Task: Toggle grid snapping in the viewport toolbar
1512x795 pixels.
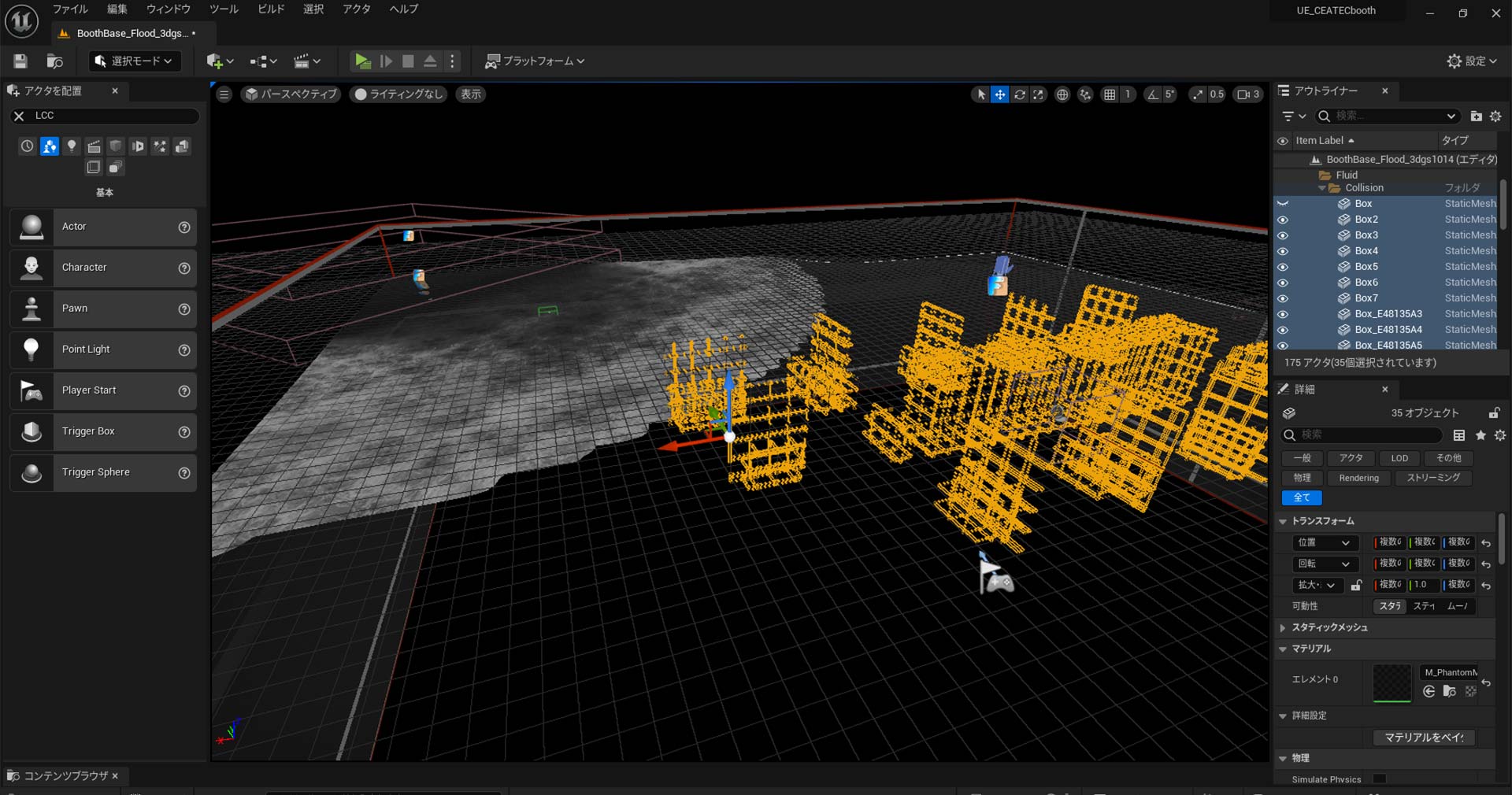Action: coord(1110,94)
